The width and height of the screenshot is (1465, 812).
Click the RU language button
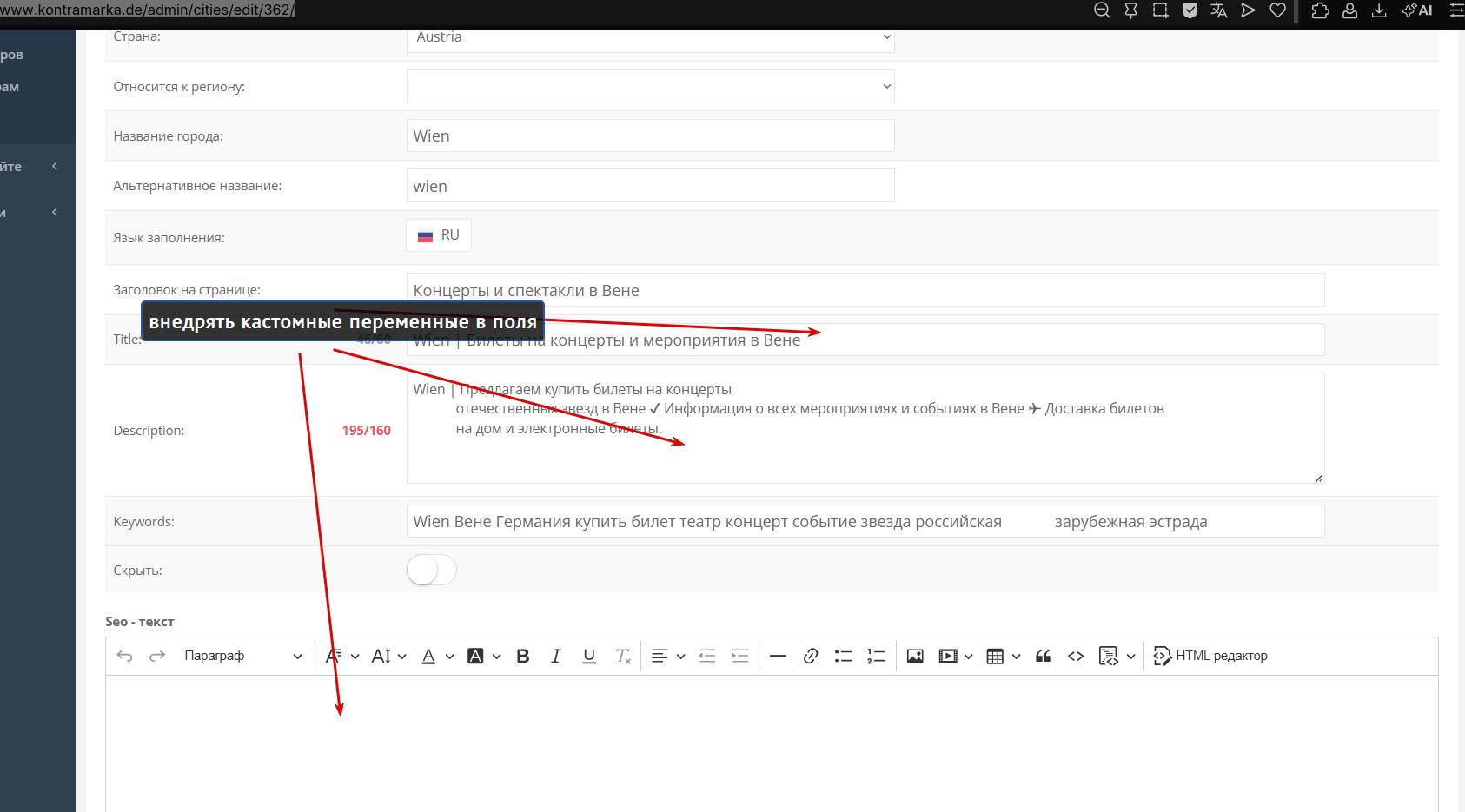(439, 235)
